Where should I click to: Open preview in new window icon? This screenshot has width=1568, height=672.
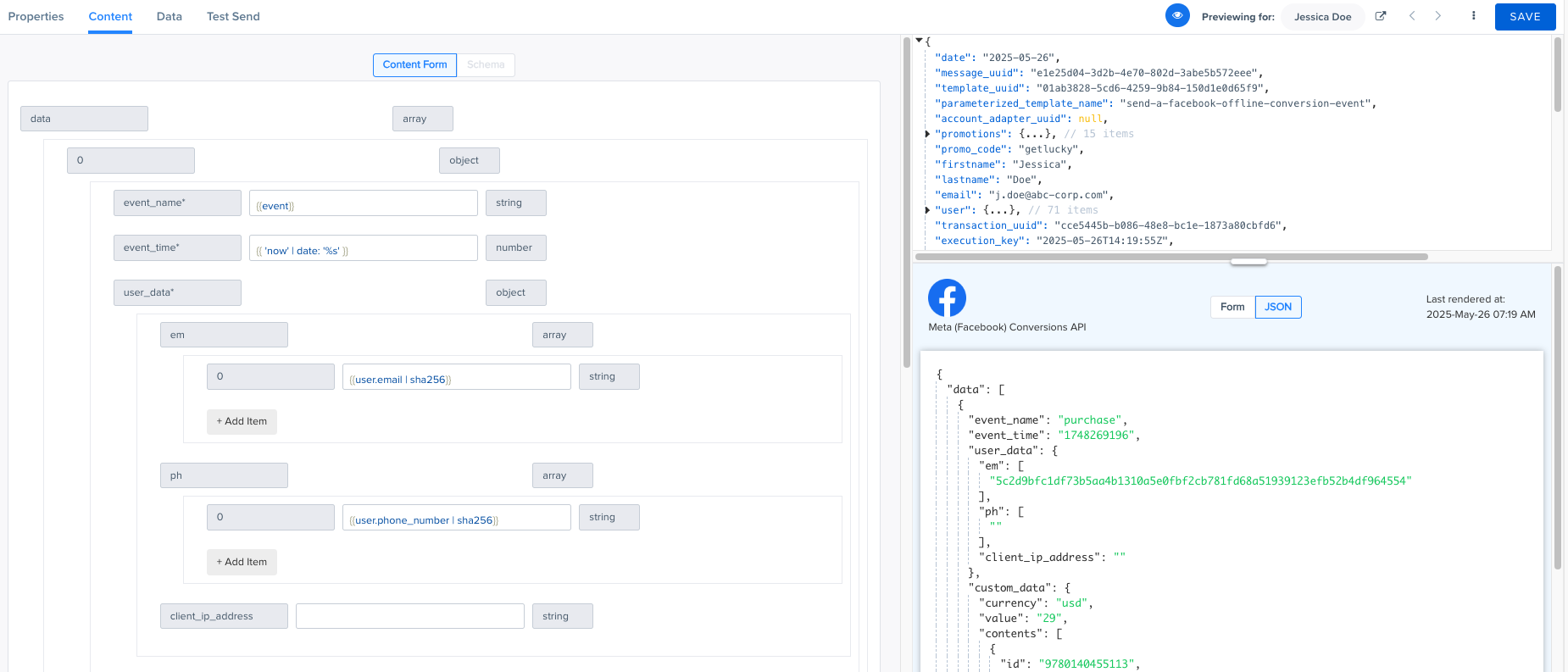[x=1381, y=15]
